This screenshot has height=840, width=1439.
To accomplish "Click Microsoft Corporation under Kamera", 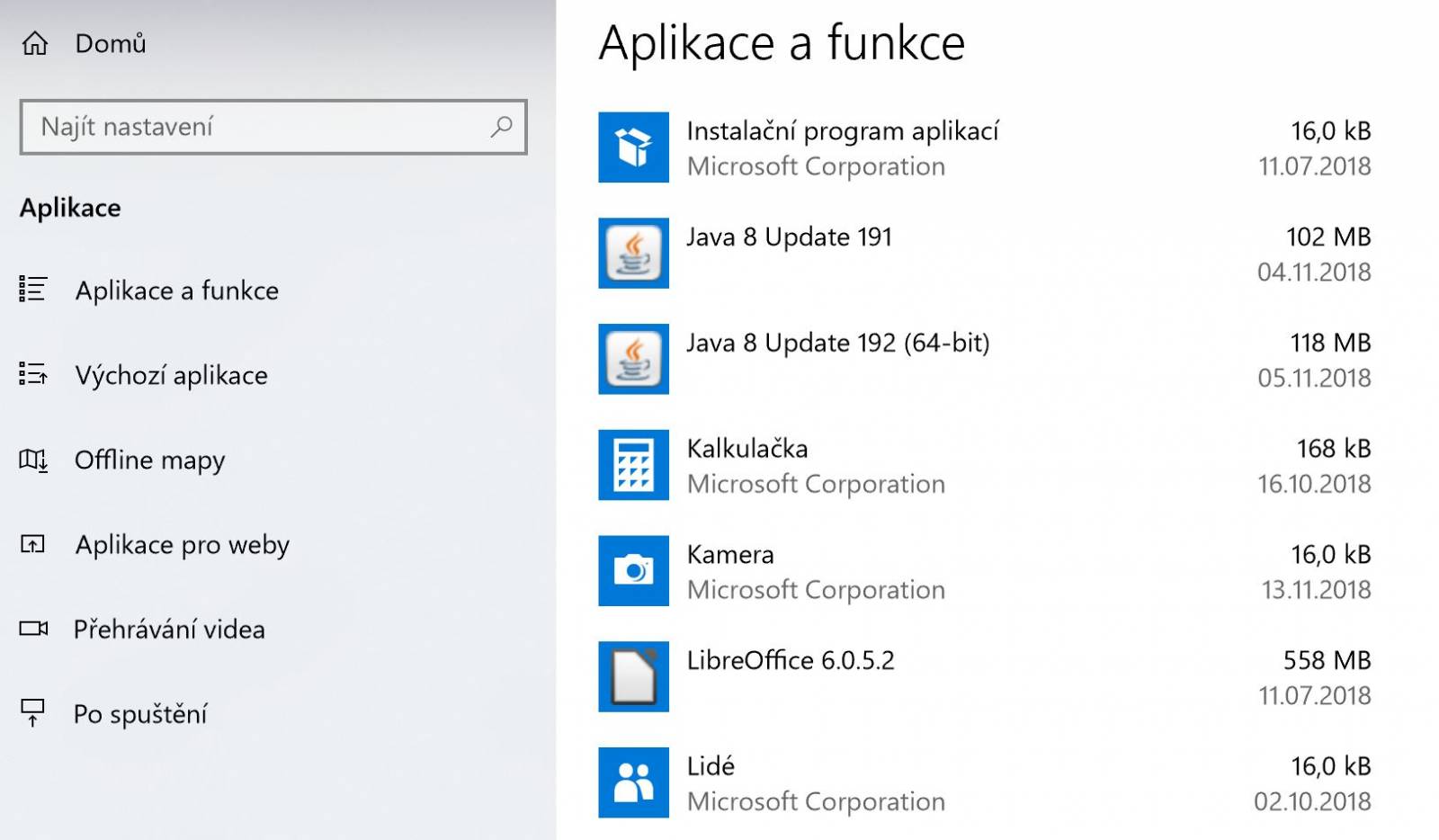I will point(816,590).
